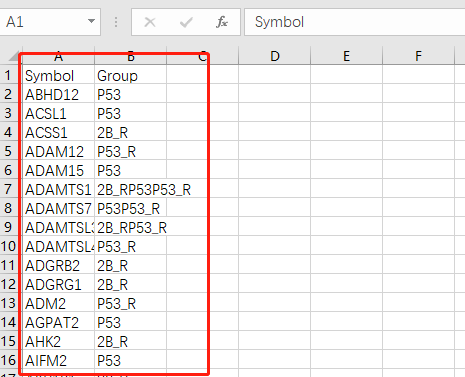This screenshot has height=377, width=465.
Task: Select column D header
Action: [274, 56]
